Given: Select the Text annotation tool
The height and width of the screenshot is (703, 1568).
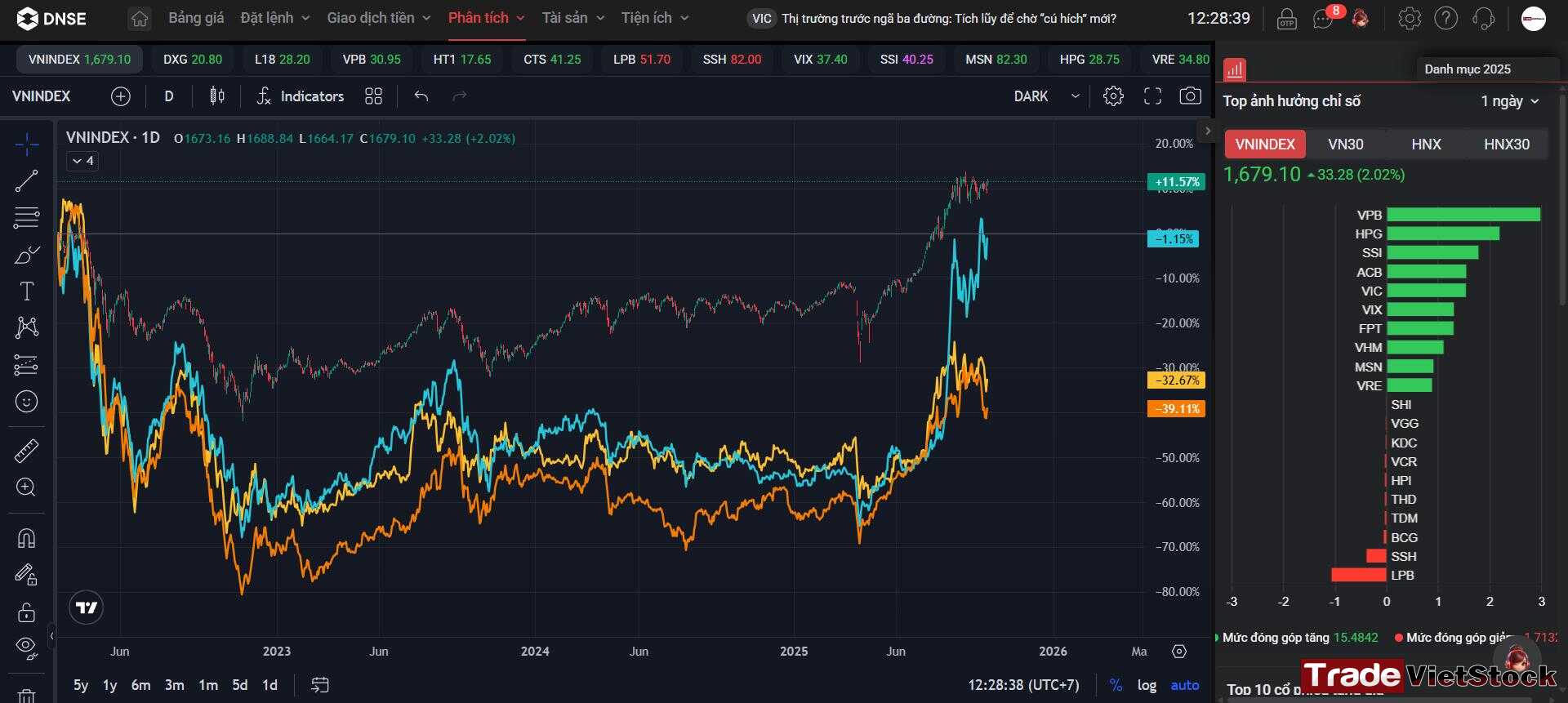Looking at the screenshot, I should 26,291.
